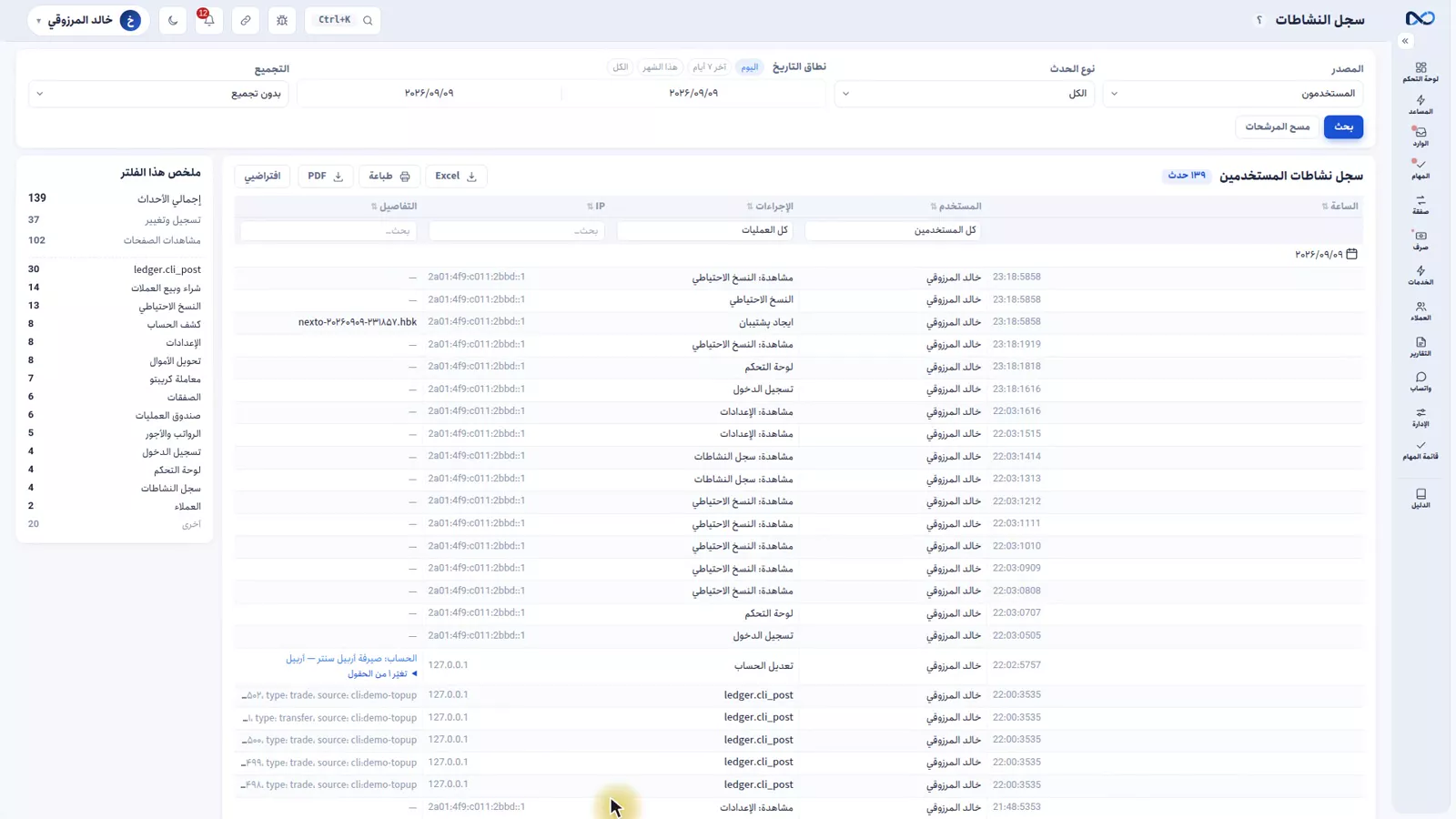Select the اليوم date range tab
This screenshot has width=1456, height=819.
click(x=749, y=67)
